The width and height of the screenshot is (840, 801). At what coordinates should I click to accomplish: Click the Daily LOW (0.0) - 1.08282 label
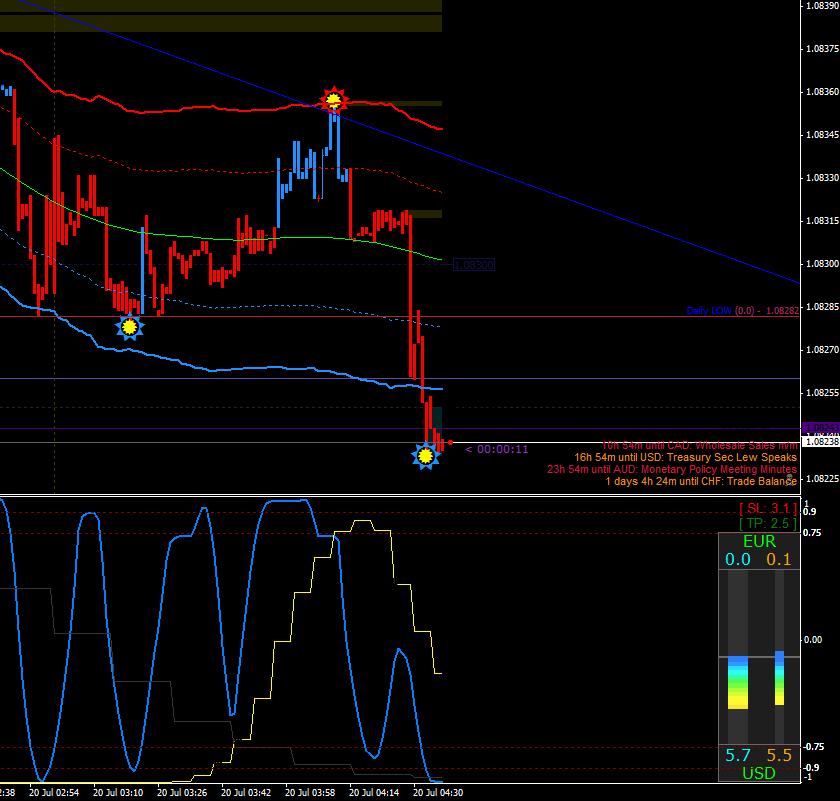point(742,311)
